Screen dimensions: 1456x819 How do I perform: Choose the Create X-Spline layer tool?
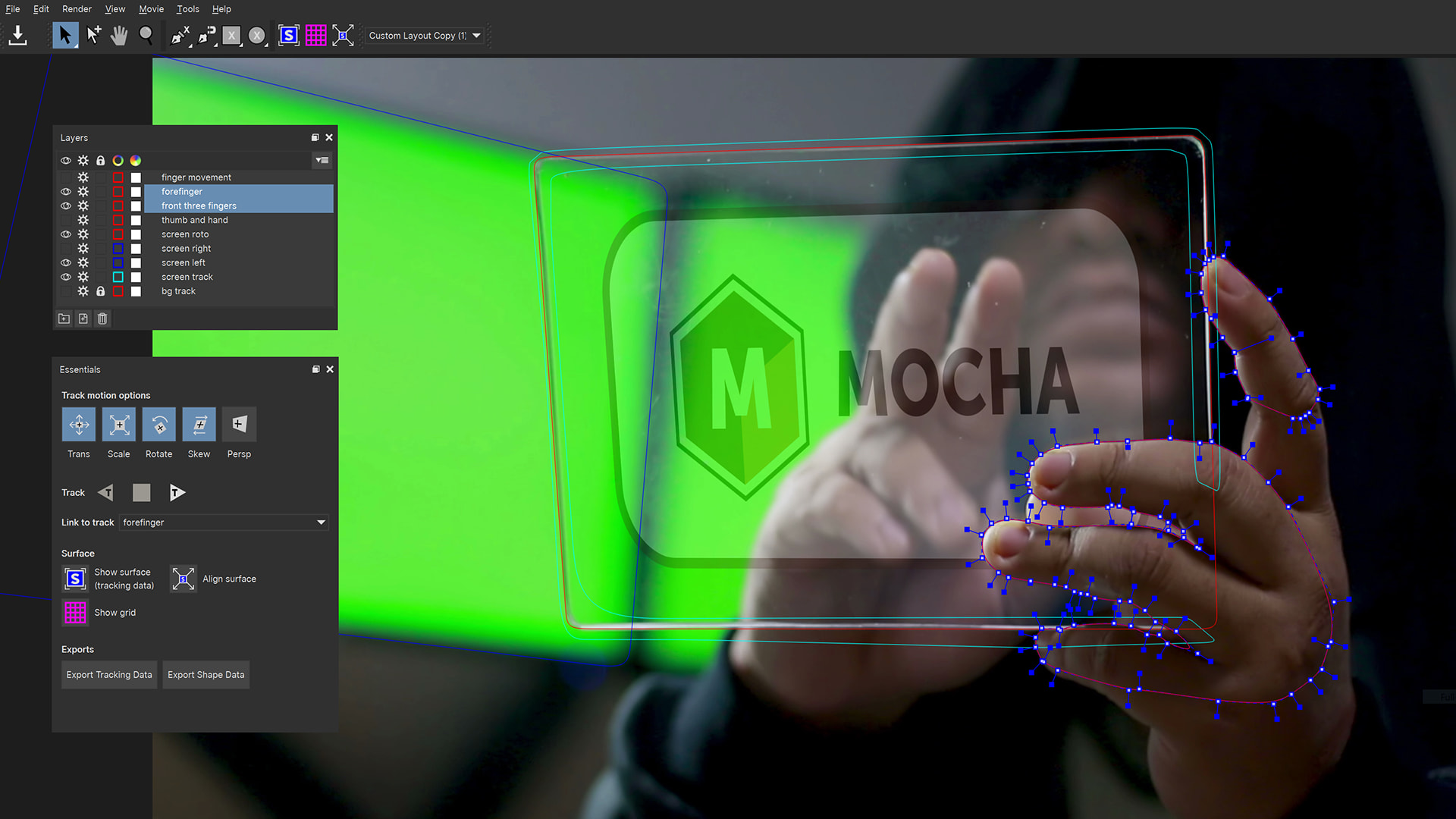click(180, 36)
